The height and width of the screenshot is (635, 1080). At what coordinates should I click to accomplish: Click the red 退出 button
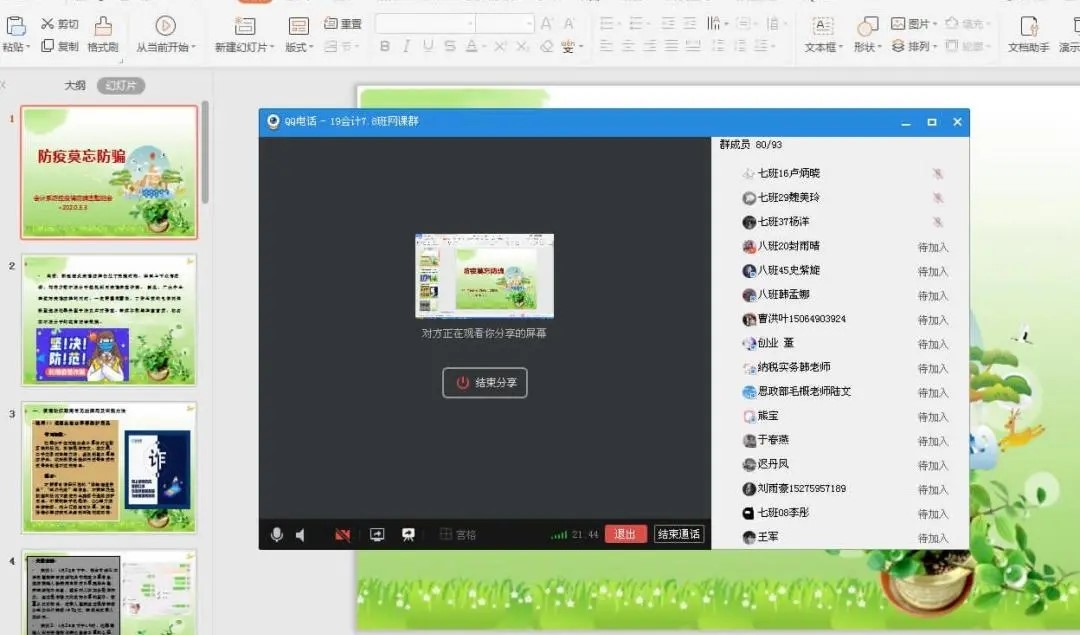click(x=625, y=535)
